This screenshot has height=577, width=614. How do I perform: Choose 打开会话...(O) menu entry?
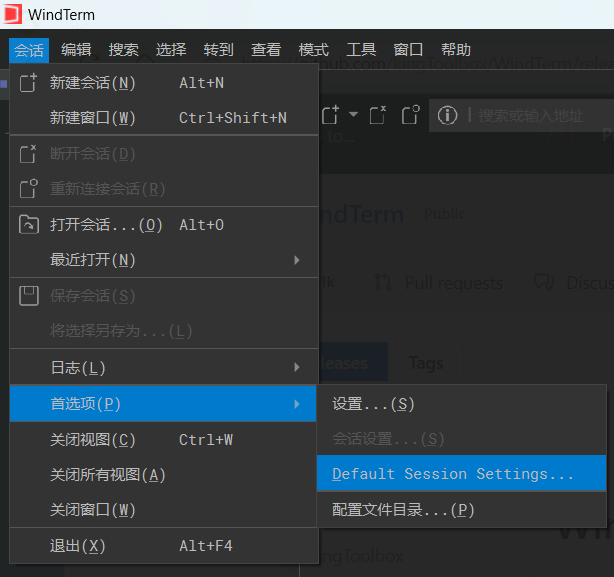tap(164, 225)
